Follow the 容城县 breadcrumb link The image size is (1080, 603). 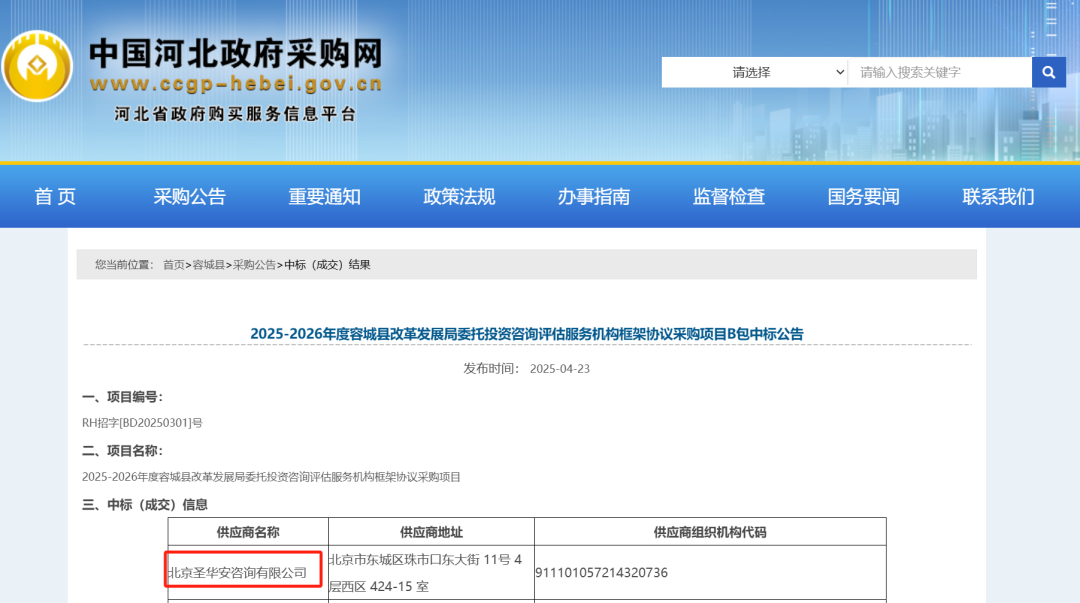tap(209, 265)
